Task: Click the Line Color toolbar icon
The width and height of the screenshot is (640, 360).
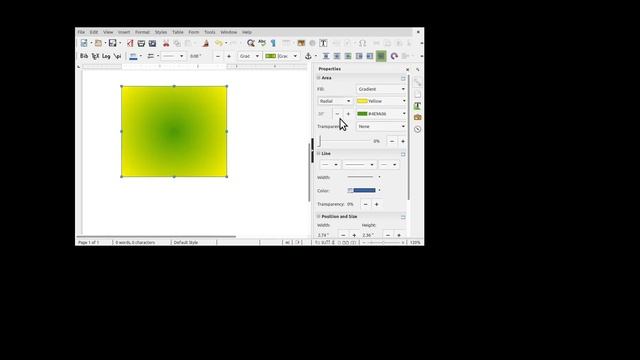Action: pyautogui.click(x=133, y=56)
